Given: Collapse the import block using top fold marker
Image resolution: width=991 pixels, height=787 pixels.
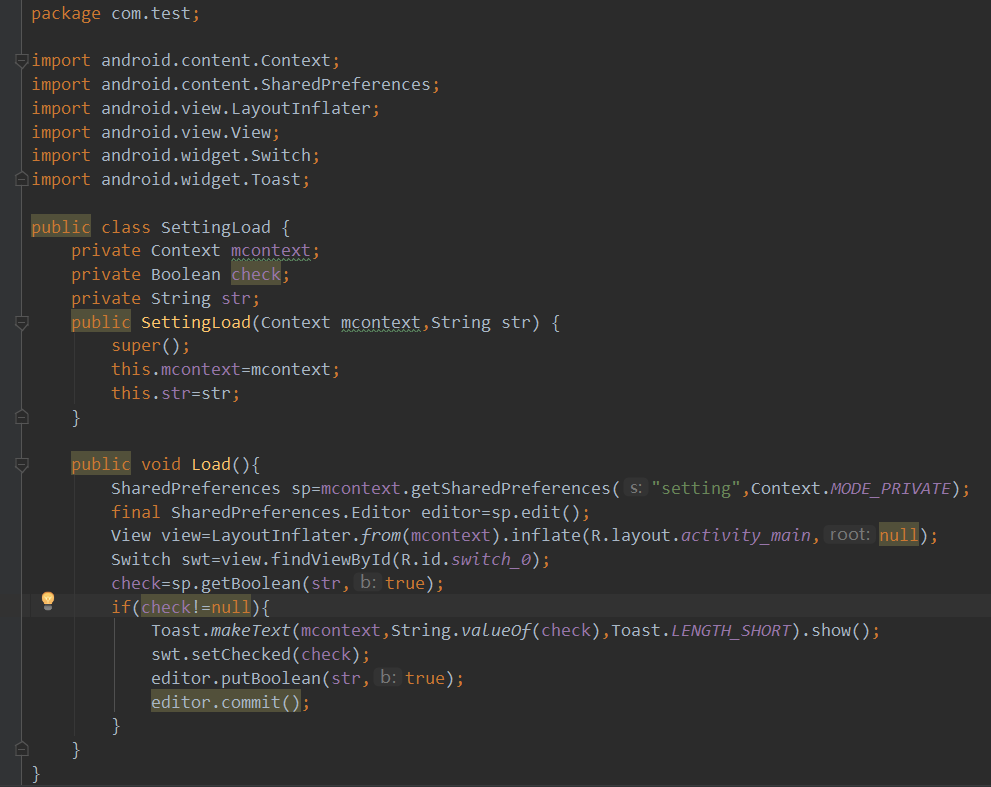Looking at the screenshot, I should 21,61.
